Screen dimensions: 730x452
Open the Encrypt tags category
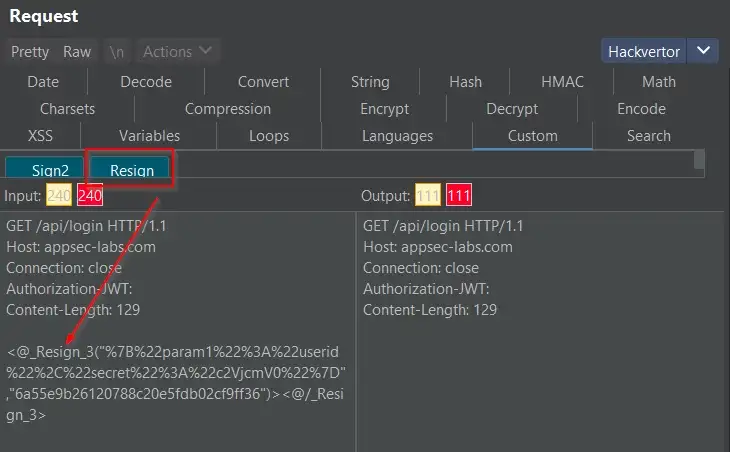[x=385, y=109]
